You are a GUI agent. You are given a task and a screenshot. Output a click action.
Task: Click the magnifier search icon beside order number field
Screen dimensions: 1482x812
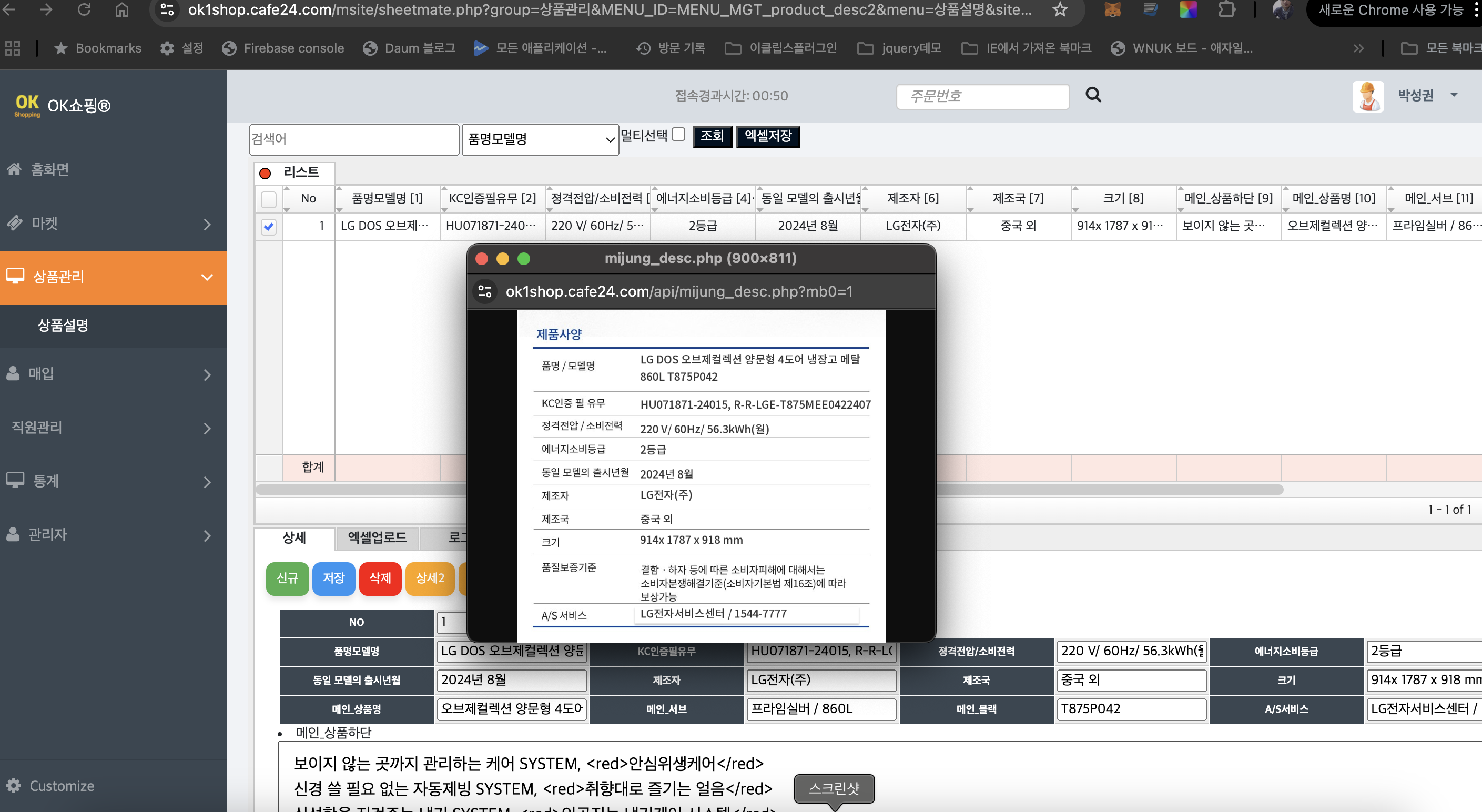click(x=1093, y=95)
